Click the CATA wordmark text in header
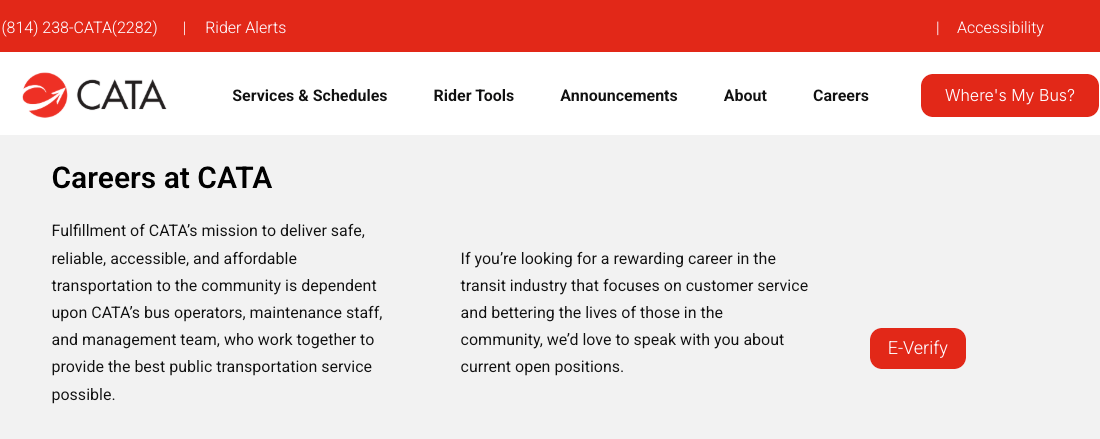1100x439 pixels. point(121,95)
